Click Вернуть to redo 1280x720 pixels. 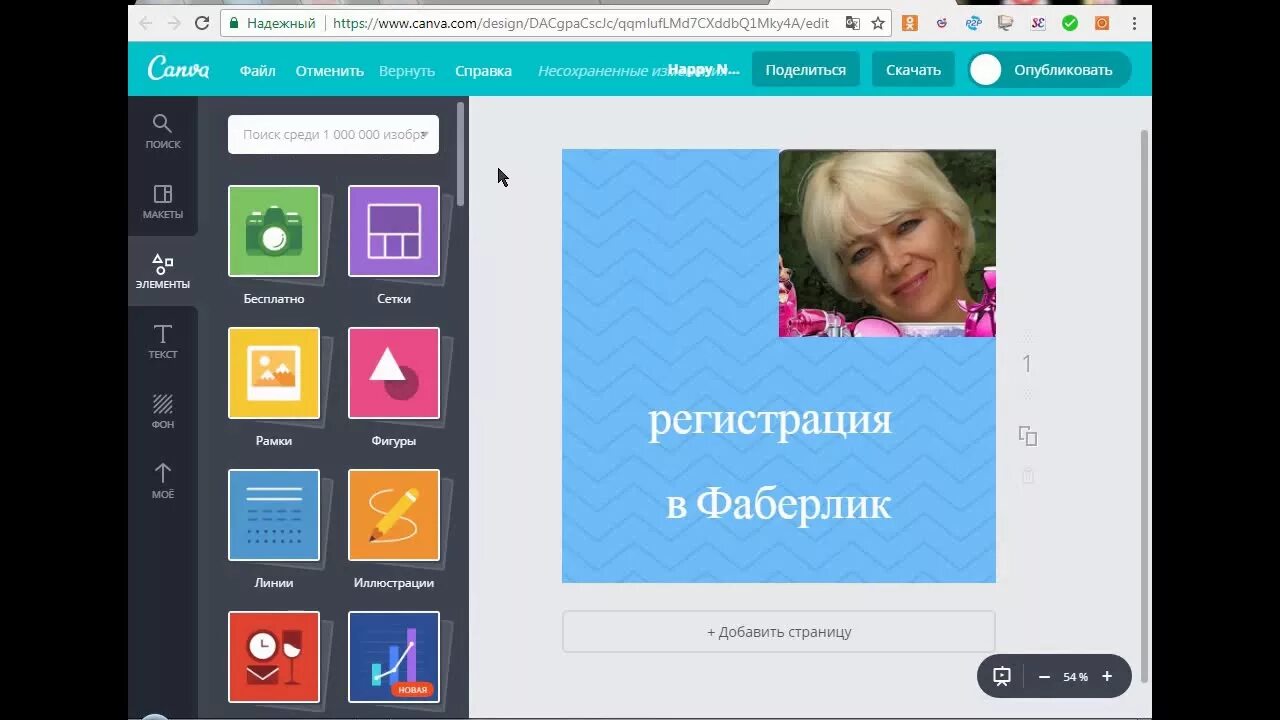pos(407,70)
